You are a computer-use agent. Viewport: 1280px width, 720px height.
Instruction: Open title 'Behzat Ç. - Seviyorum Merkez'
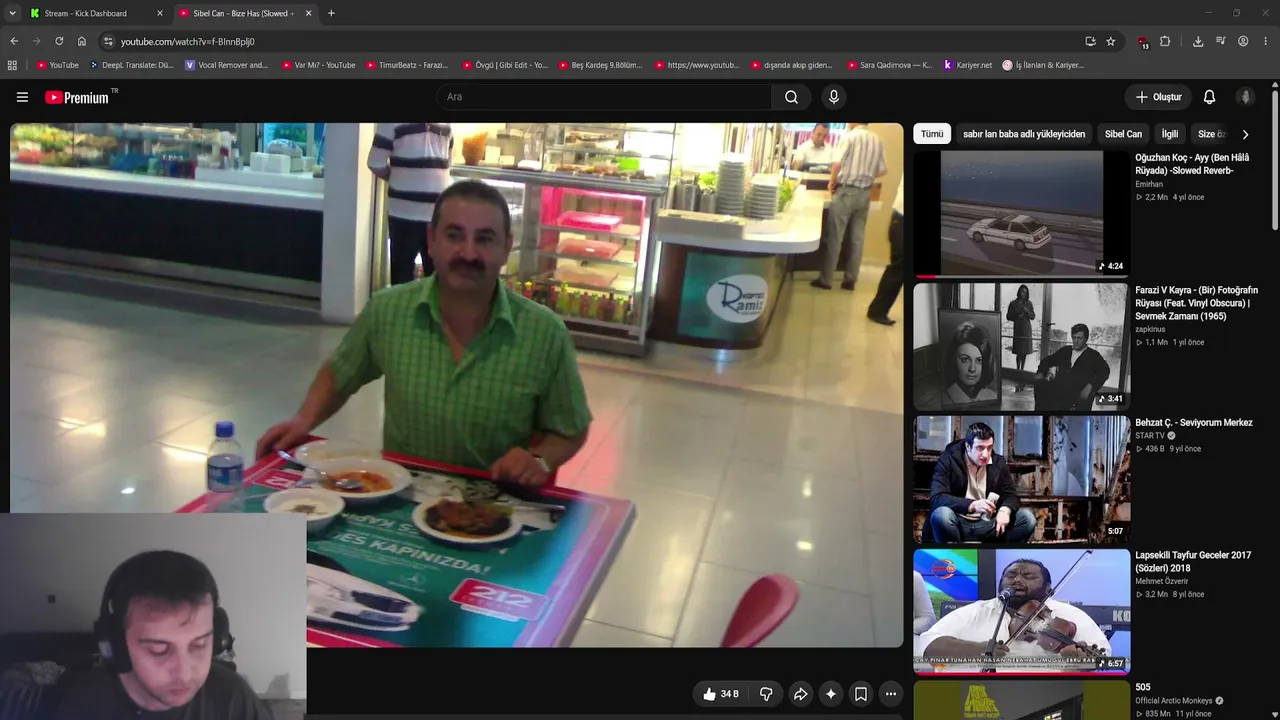coord(1194,423)
